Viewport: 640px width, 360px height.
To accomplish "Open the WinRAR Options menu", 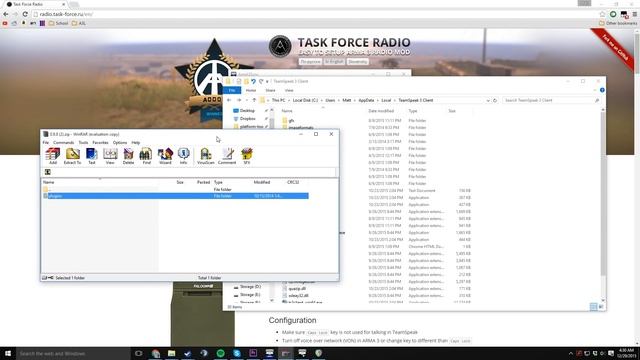I will tap(120, 142).
